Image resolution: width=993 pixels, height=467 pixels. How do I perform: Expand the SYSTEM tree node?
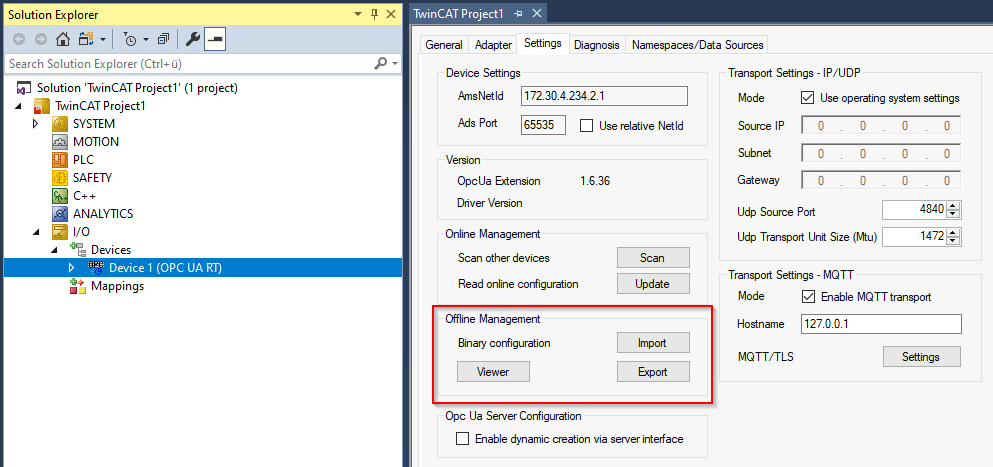click(x=35, y=124)
